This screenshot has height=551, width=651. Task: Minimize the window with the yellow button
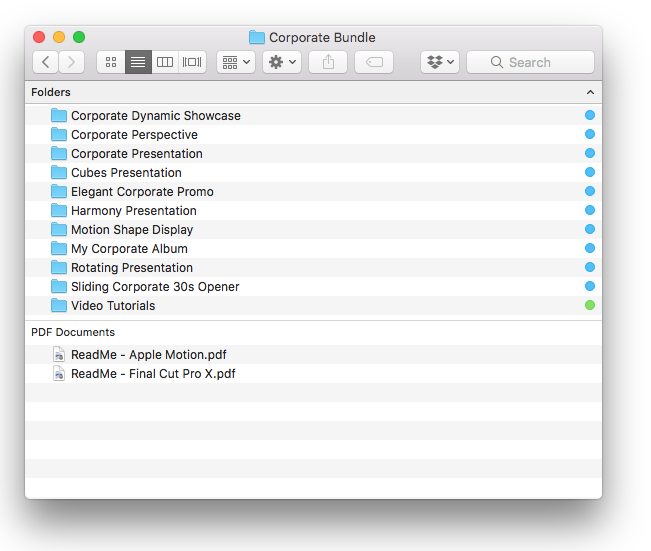point(59,37)
